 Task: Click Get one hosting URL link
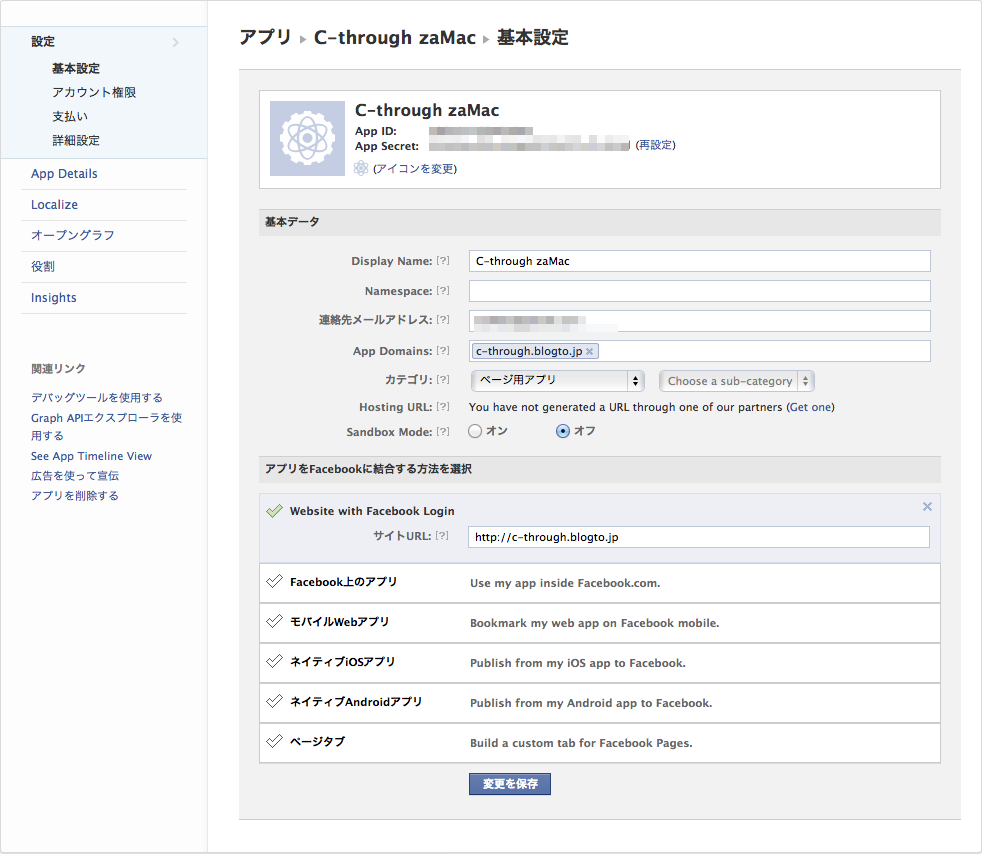click(x=810, y=407)
